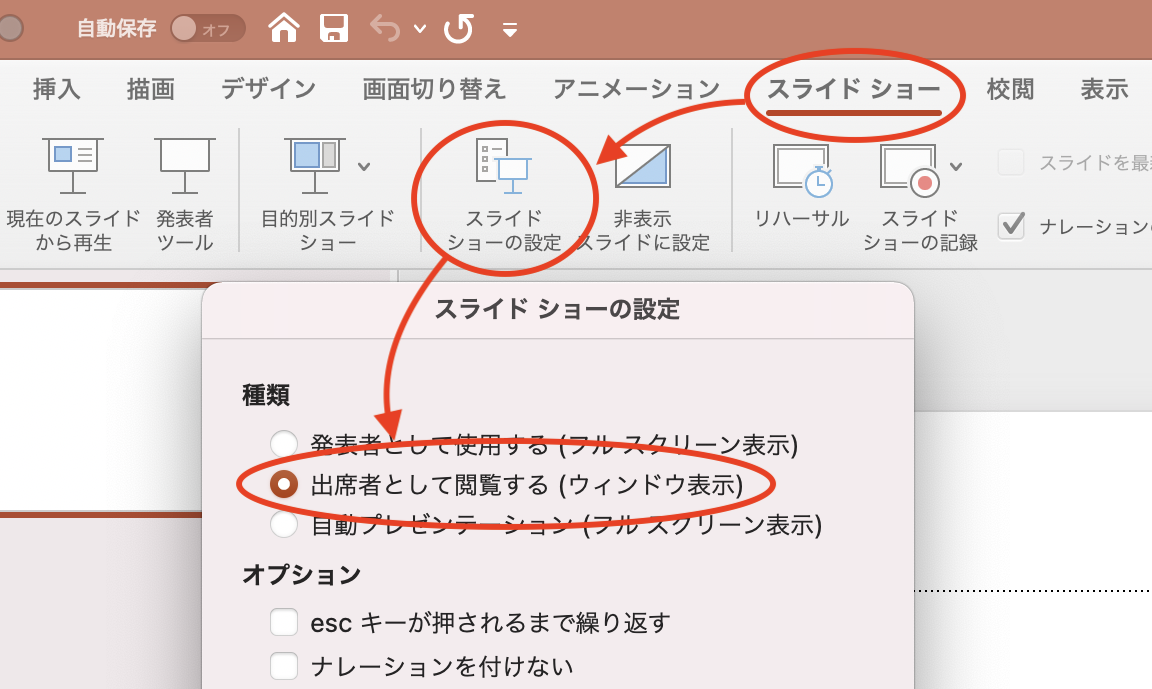Viewport: 1152px width, 689px height.
Task: Switch to the 描画 tab
Action: point(151,89)
